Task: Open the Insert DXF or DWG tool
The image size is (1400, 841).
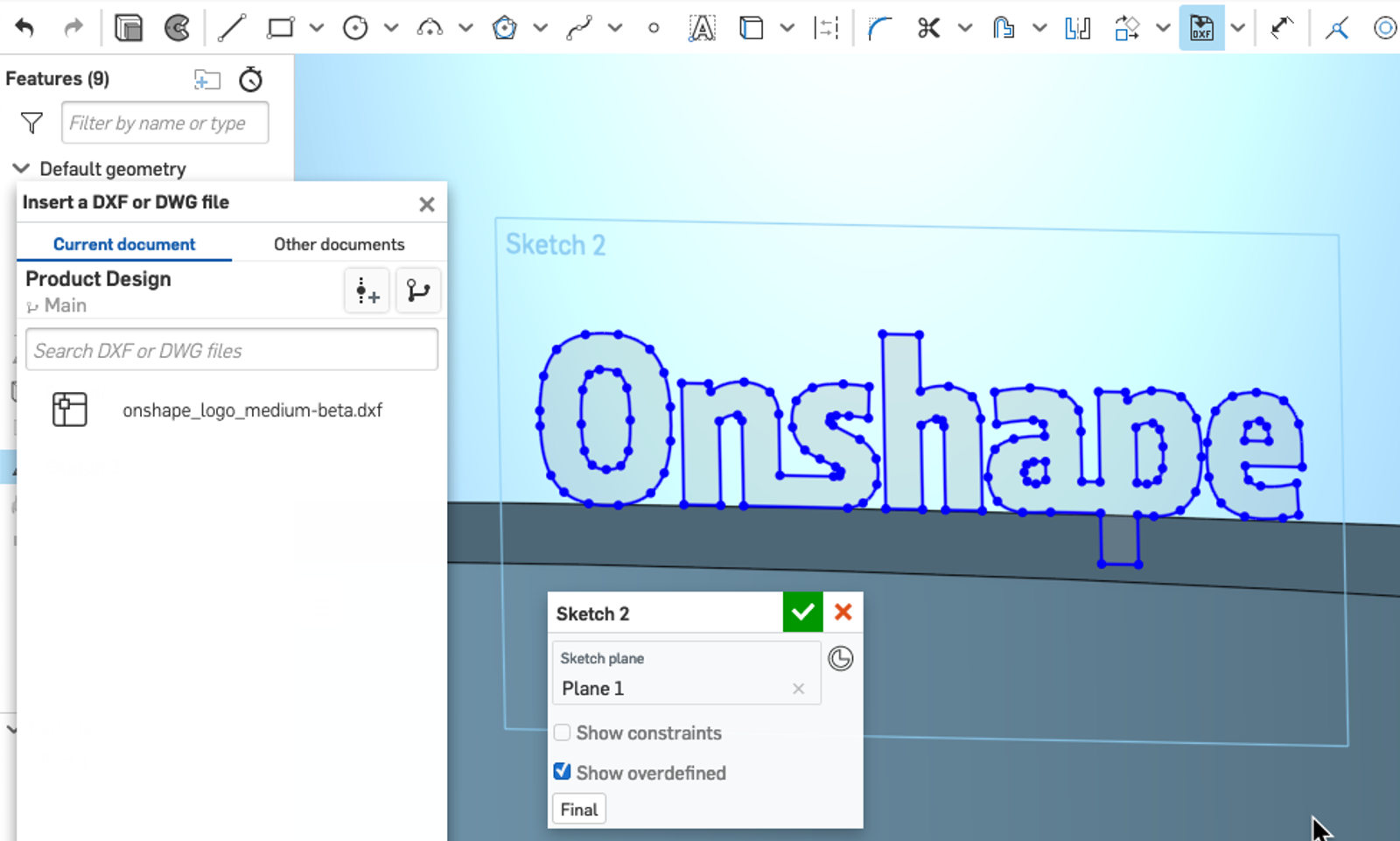Action: pyautogui.click(x=1201, y=27)
